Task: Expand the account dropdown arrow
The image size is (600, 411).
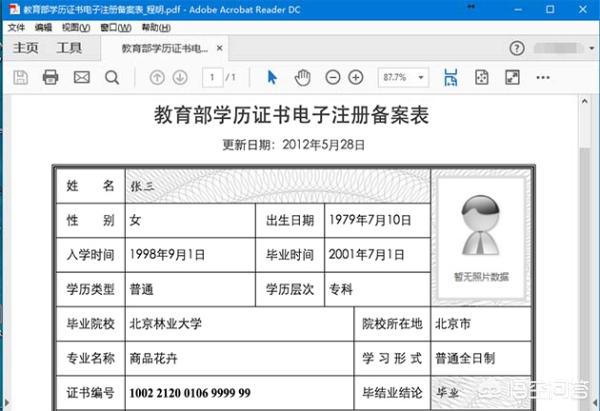Action: [592, 49]
